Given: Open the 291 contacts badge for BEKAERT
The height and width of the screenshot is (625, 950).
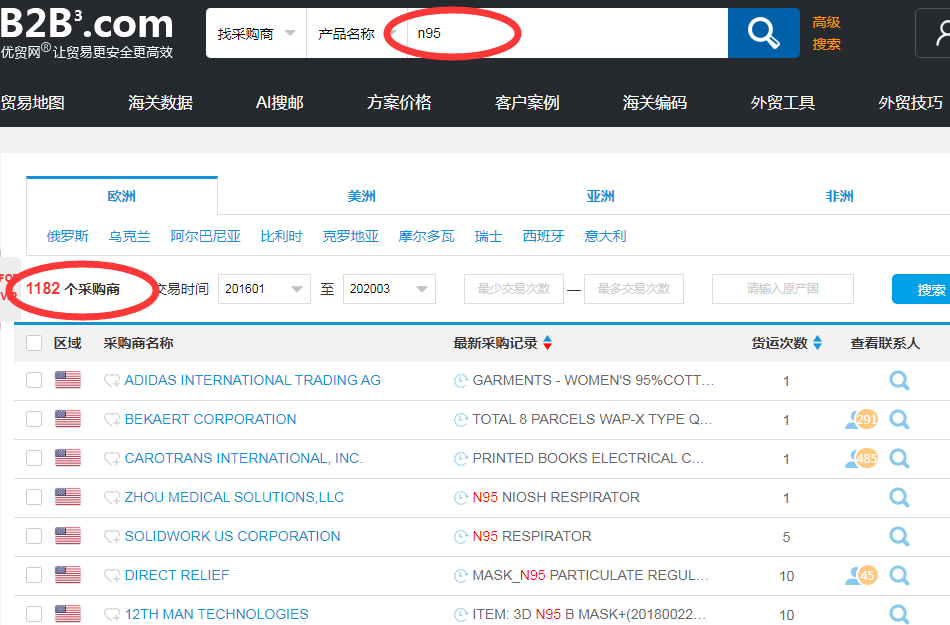Looking at the screenshot, I should point(862,419).
